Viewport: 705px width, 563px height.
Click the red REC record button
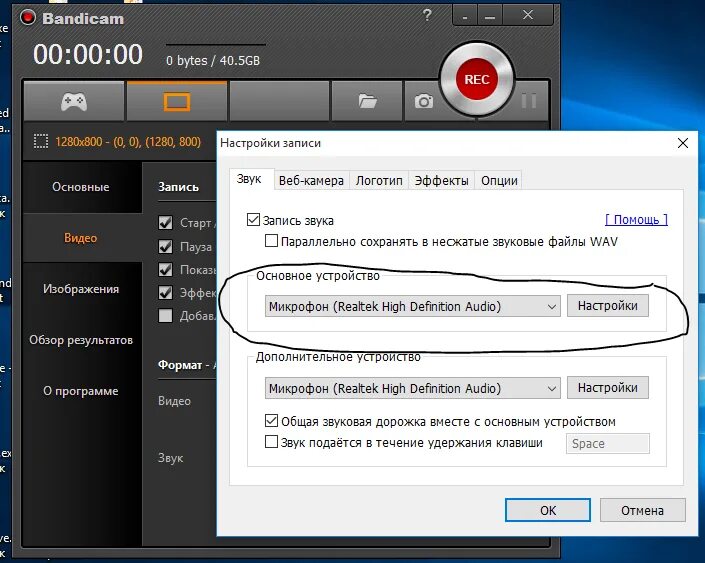click(477, 80)
